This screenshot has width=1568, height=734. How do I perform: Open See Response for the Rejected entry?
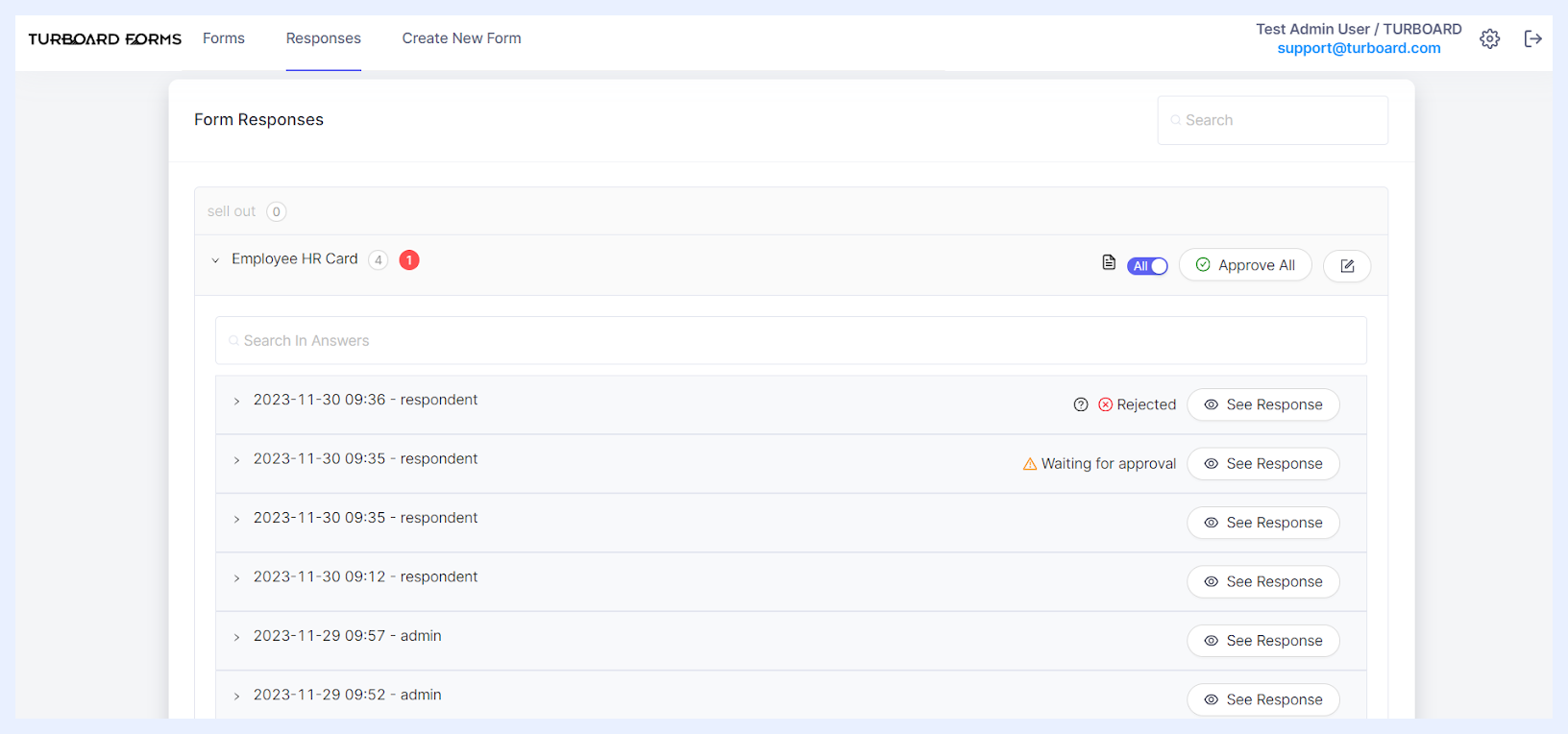tap(1263, 404)
